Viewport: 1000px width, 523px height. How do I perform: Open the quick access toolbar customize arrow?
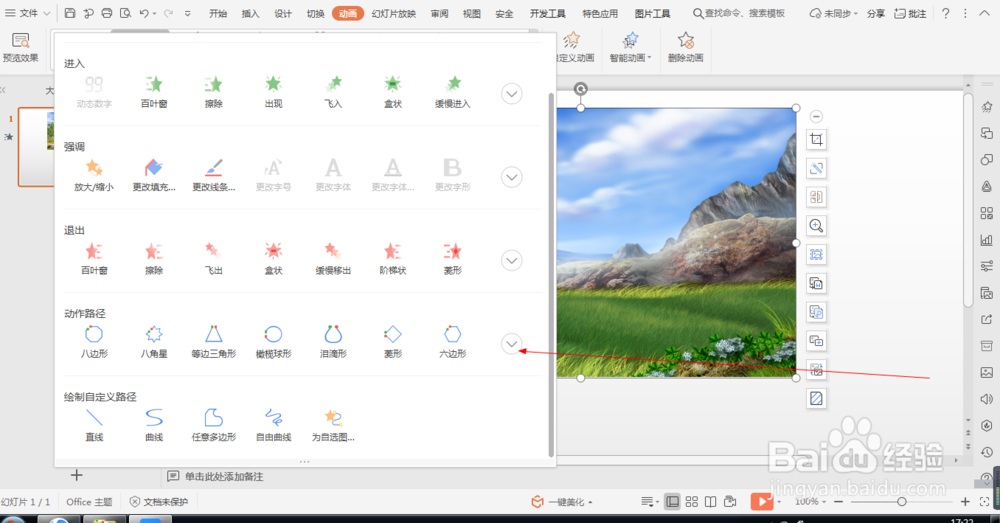(188, 13)
